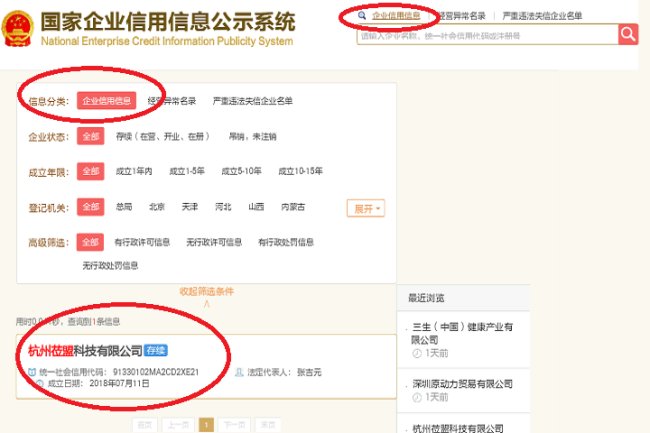Choose 河北 registration authority

click(x=223, y=207)
